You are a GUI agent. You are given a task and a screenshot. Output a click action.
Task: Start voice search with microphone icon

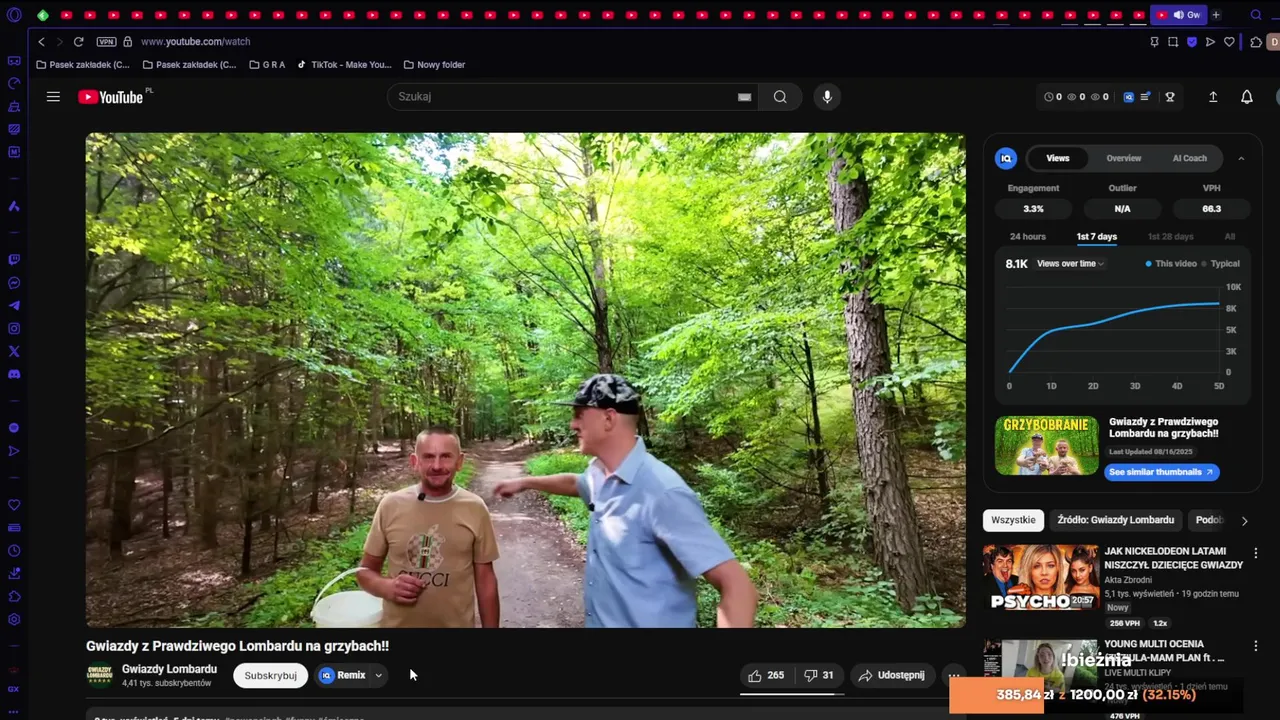pos(826,97)
